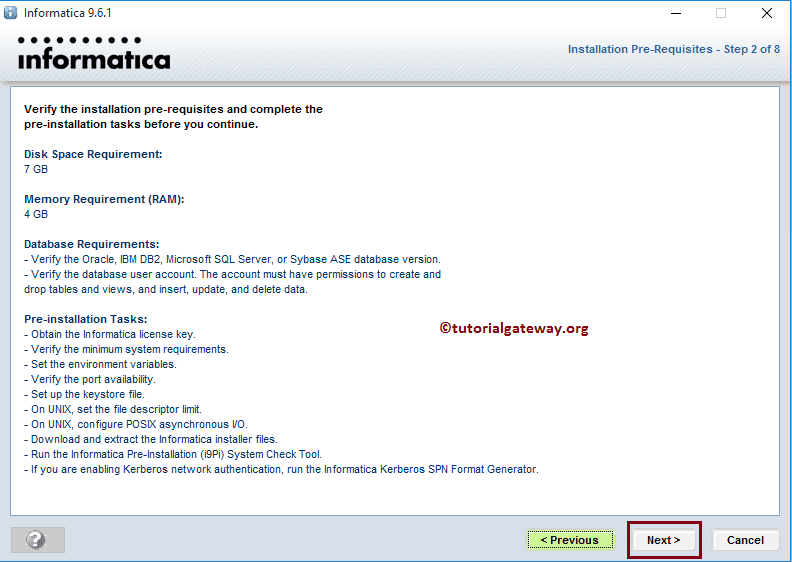Click the Kerberos SPN Format Generator line
This screenshot has height=562, width=792.
(281, 469)
